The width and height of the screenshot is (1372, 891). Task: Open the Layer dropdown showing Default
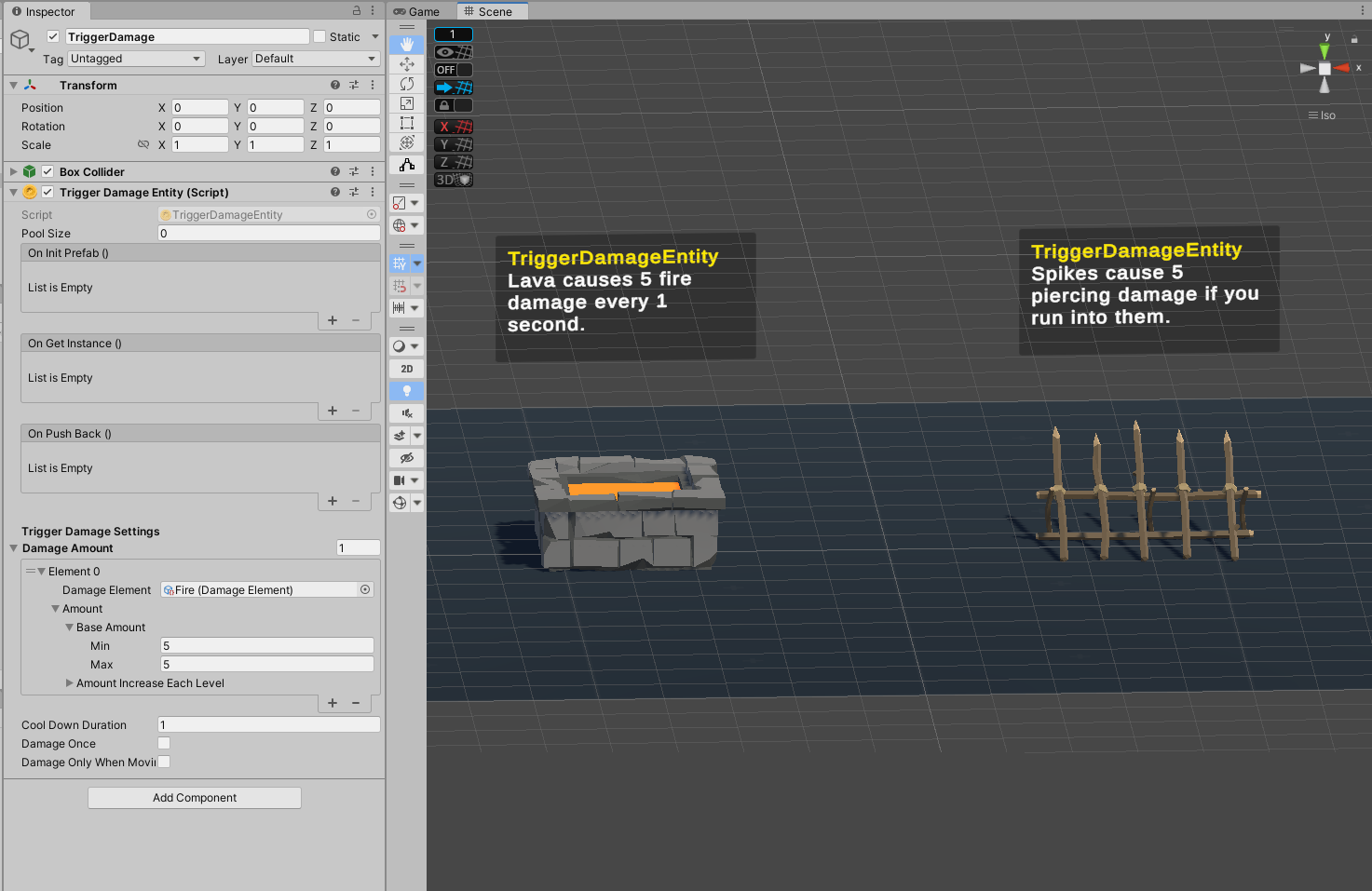click(316, 59)
